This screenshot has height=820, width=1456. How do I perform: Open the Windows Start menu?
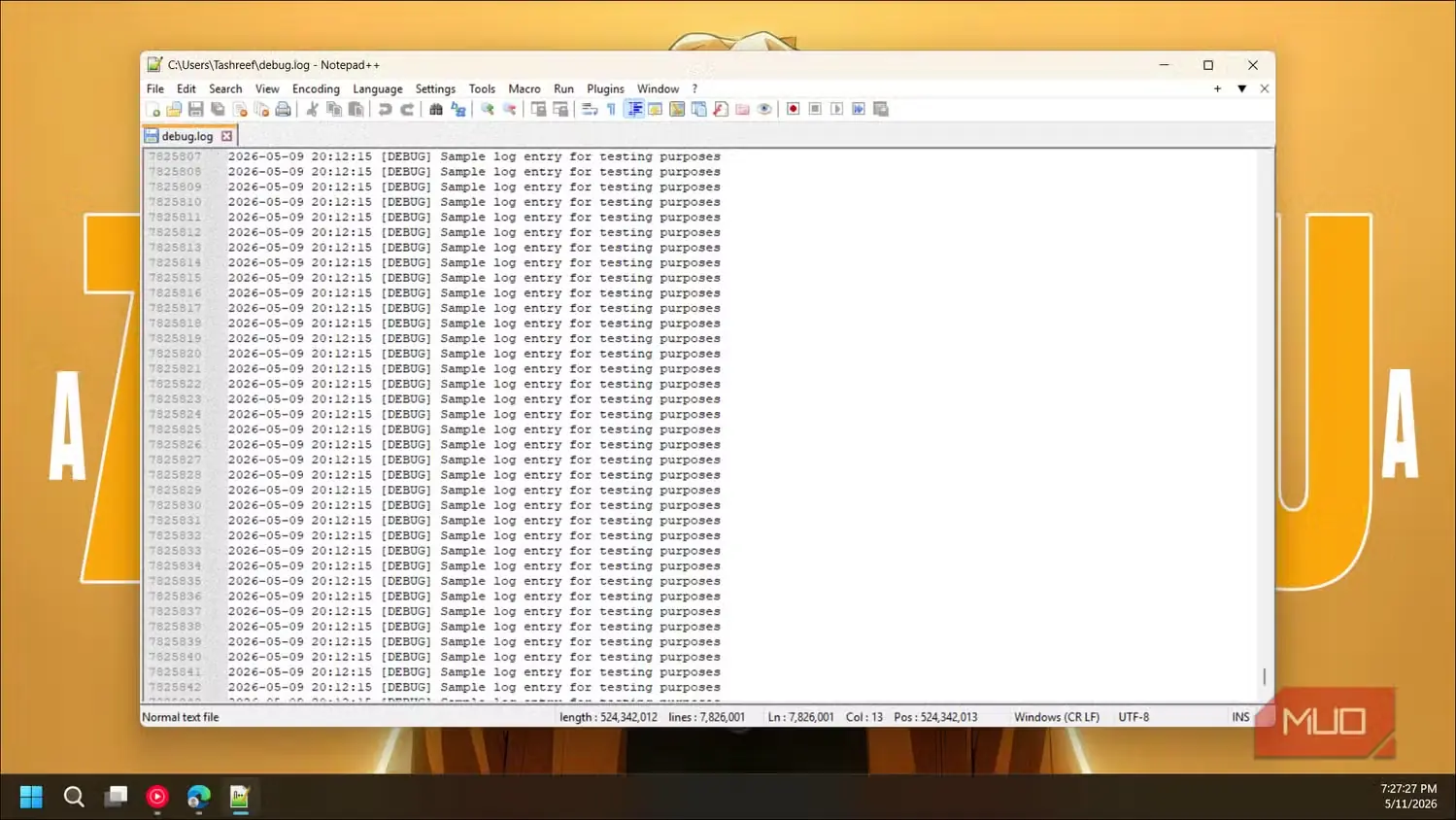pyautogui.click(x=31, y=798)
